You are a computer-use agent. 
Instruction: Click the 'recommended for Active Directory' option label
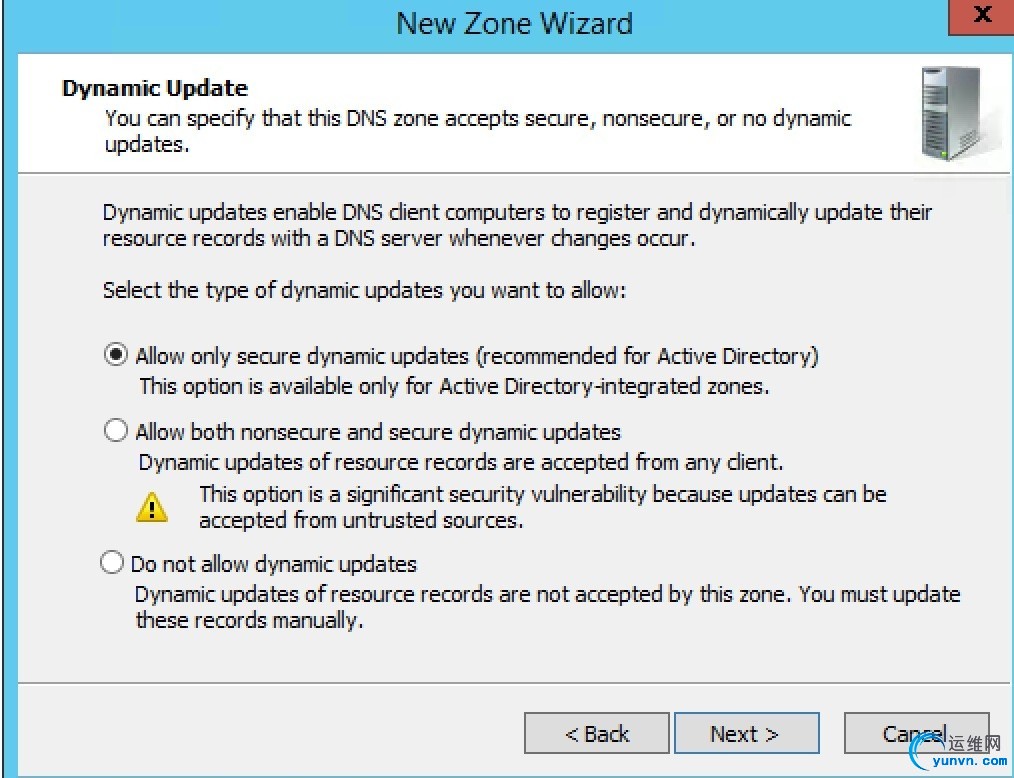(477, 355)
